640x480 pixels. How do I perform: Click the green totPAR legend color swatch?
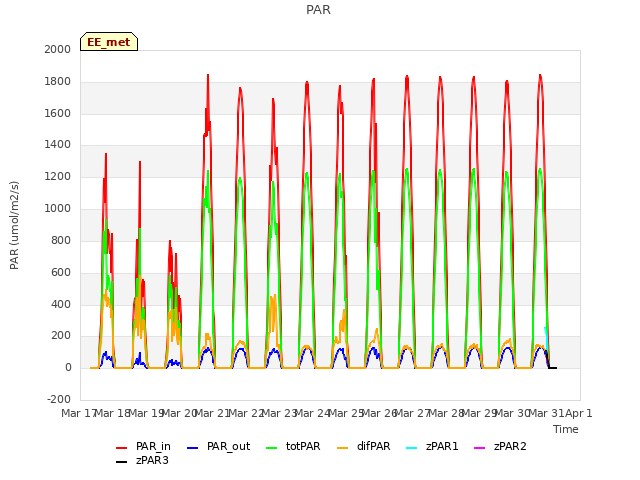(272, 448)
